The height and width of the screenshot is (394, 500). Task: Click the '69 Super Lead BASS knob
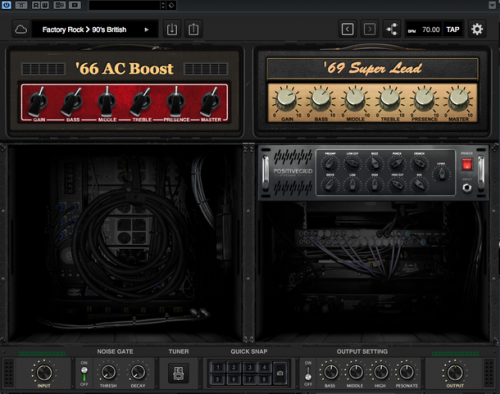click(x=321, y=99)
